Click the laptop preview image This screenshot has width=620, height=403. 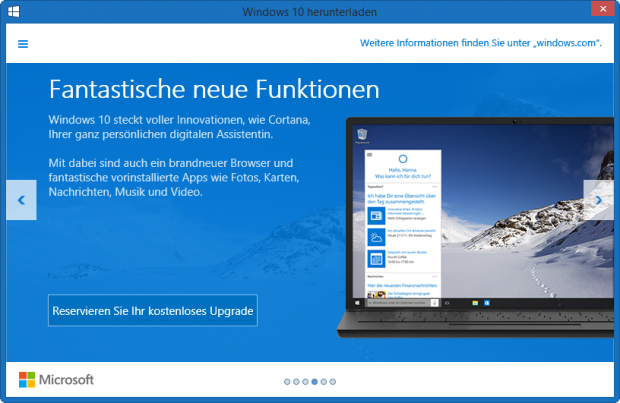475,227
